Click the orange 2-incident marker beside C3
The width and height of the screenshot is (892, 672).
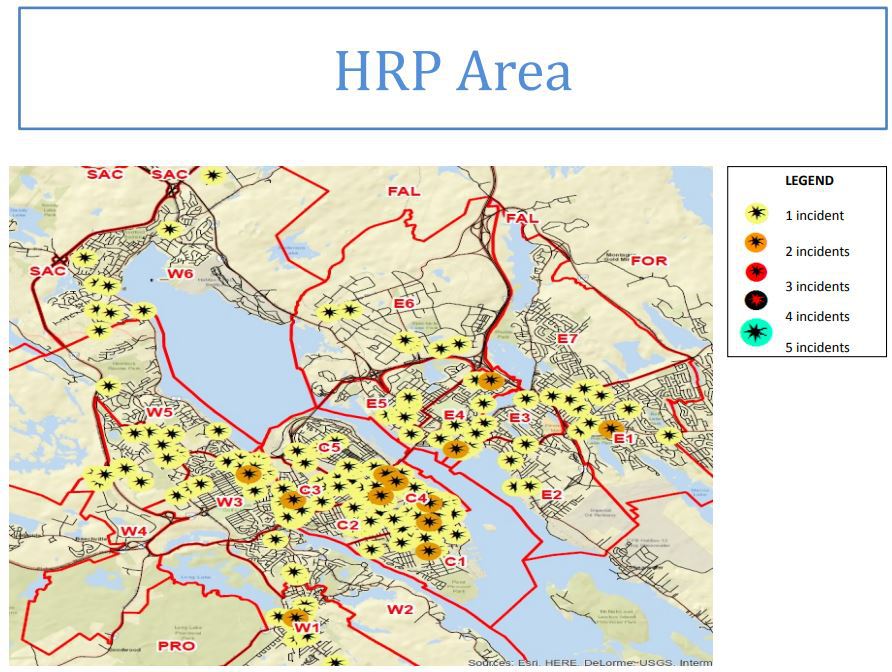(x=293, y=501)
